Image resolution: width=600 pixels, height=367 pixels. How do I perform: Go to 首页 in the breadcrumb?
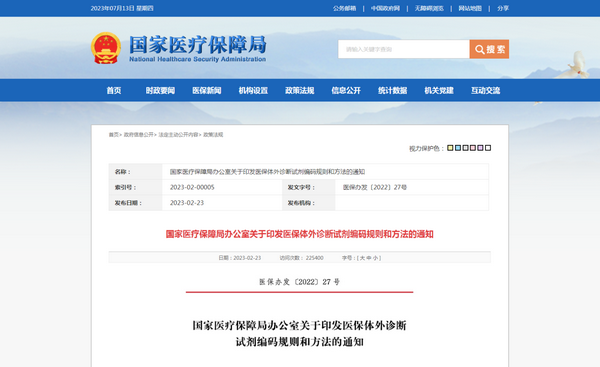[x=114, y=135]
